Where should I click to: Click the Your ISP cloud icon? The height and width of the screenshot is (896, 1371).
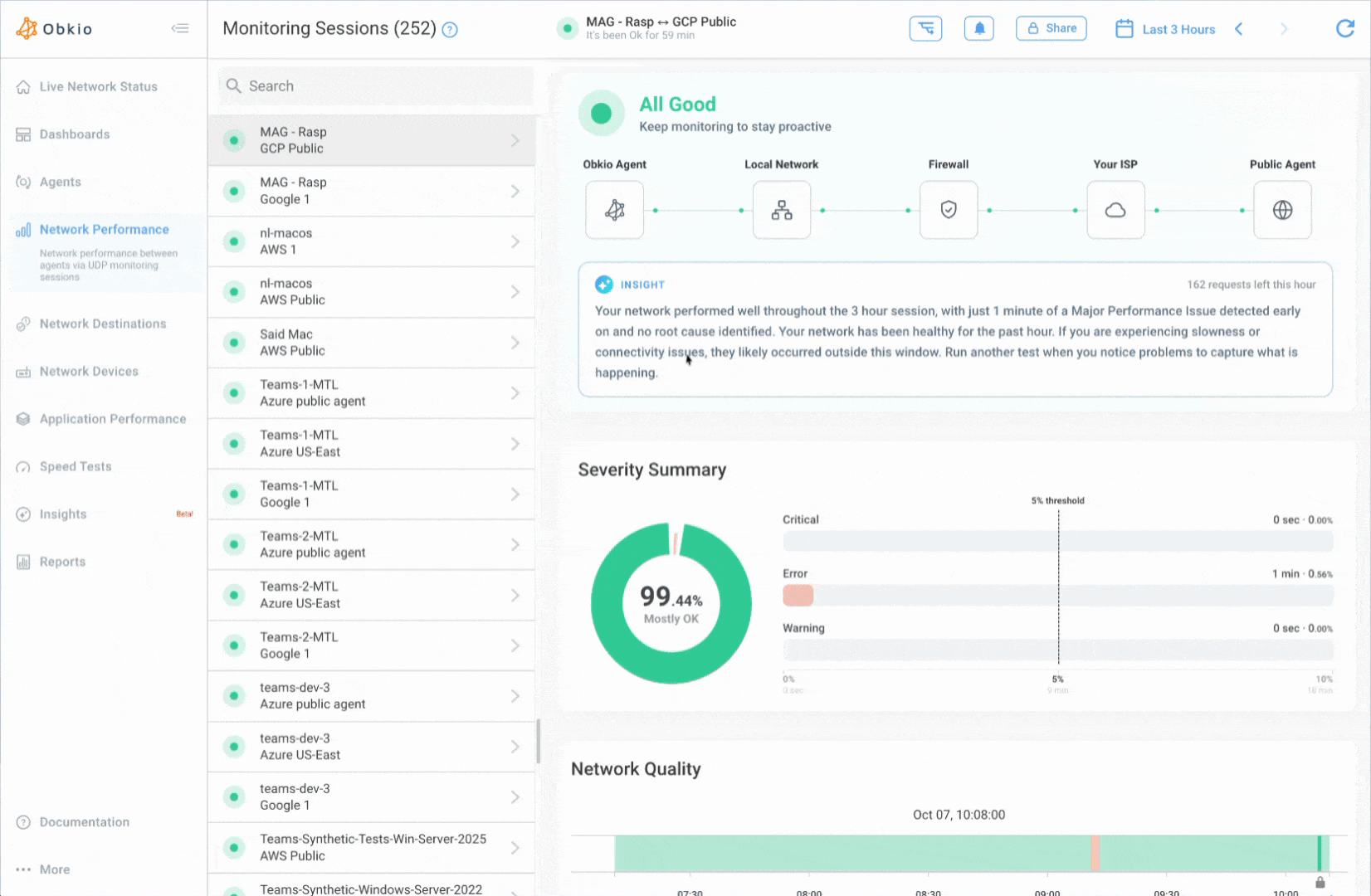coord(1115,210)
